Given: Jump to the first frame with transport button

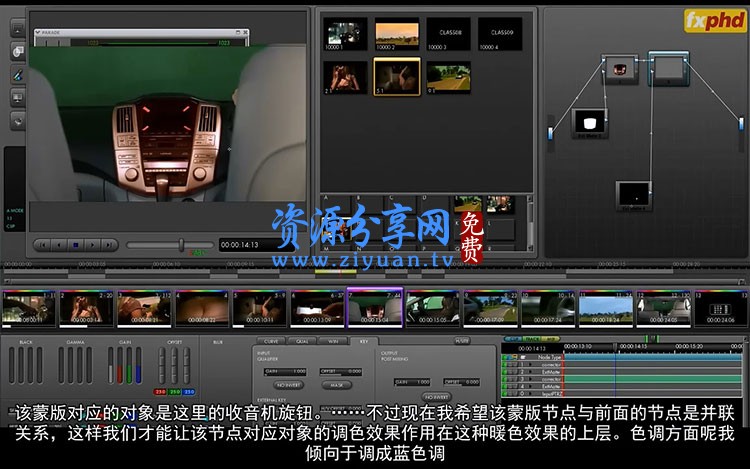Looking at the screenshot, I should point(42,245).
